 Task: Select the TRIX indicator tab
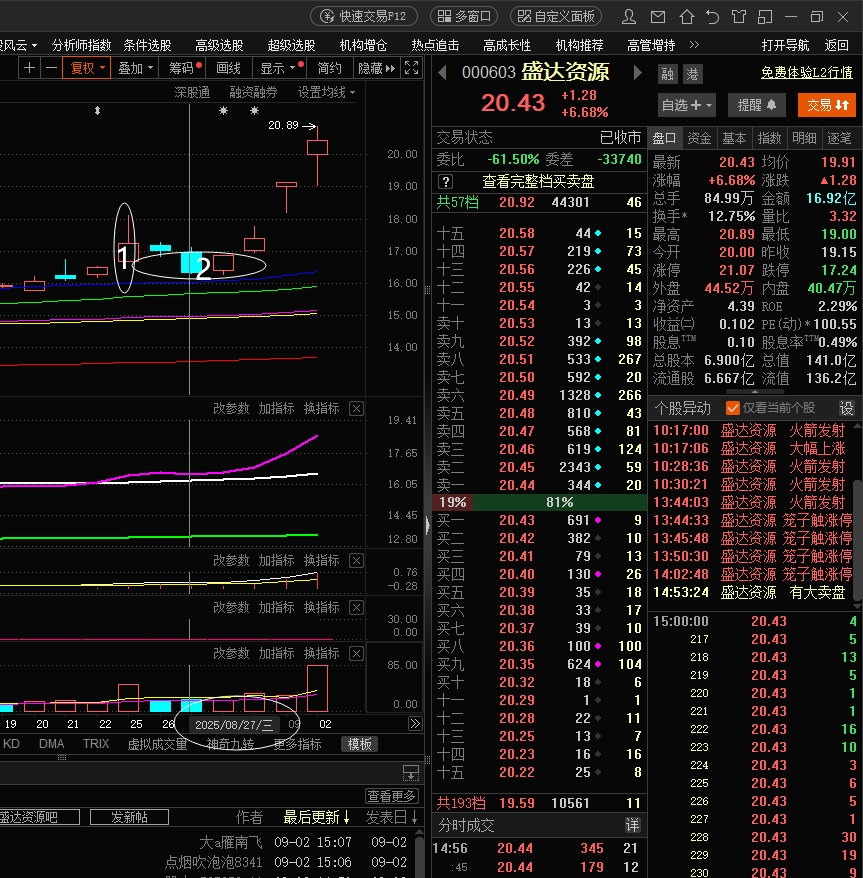[x=96, y=744]
